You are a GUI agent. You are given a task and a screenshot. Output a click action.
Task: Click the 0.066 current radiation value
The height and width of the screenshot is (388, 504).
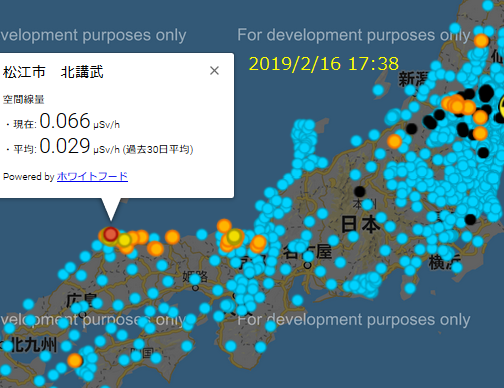click(x=65, y=121)
